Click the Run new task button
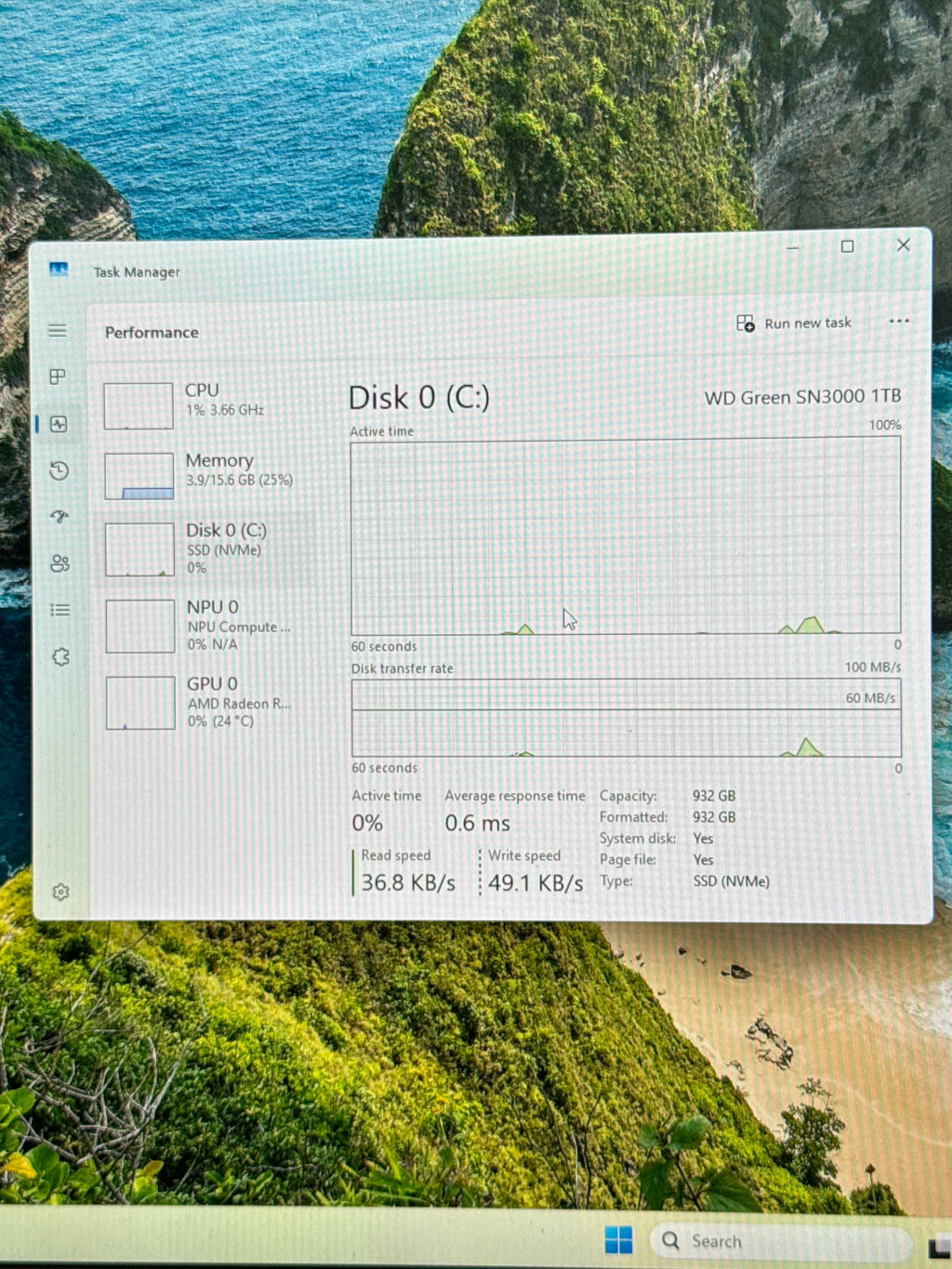The width and height of the screenshot is (952, 1269). pos(794,324)
